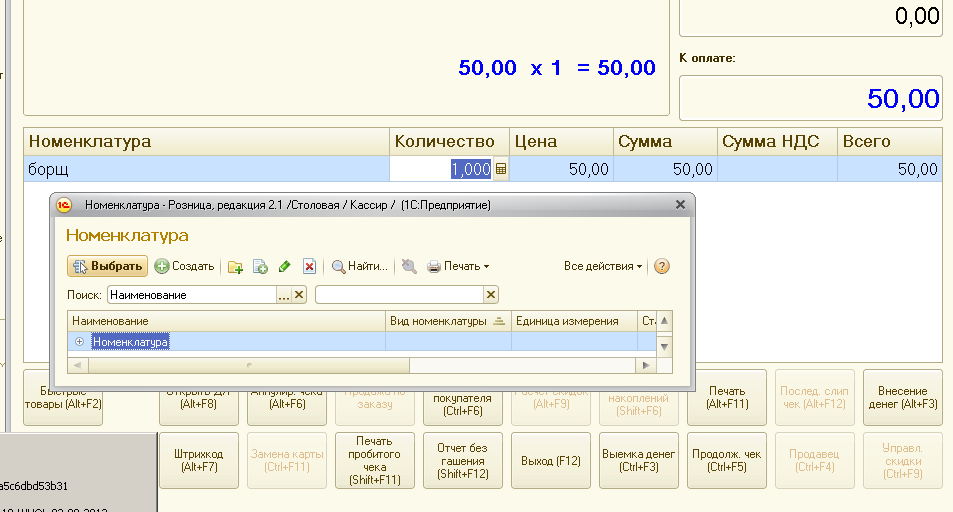Open the calculator icon in Количество cell

click(501, 170)
